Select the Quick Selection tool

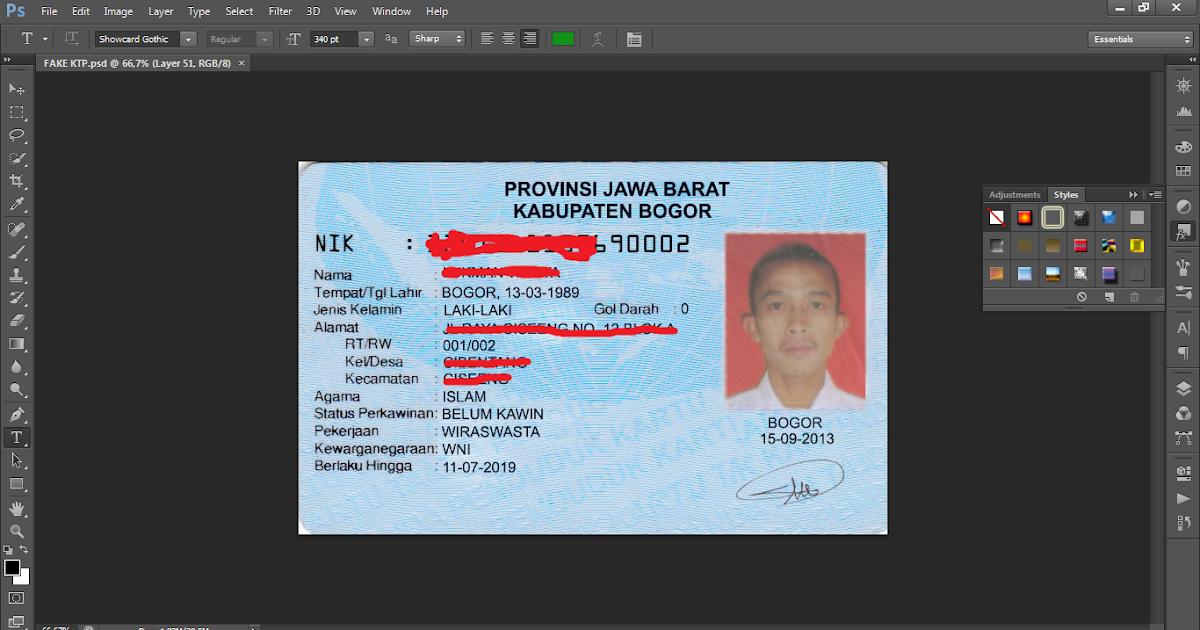17,159
